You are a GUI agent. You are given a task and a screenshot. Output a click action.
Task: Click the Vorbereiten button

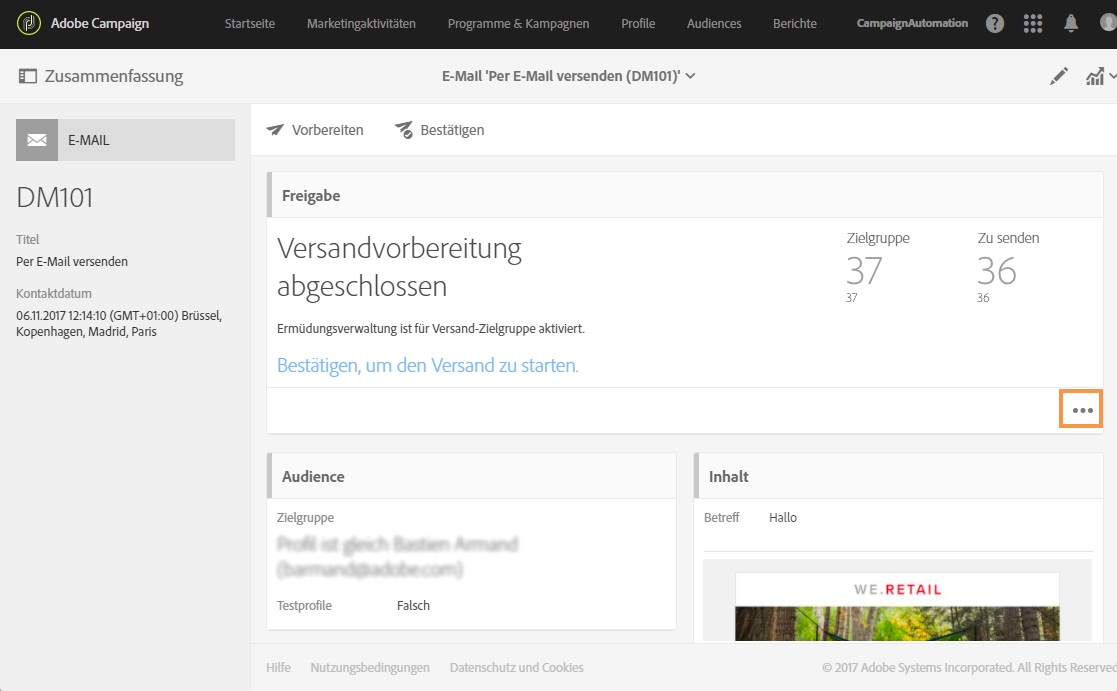coord(315,130)
